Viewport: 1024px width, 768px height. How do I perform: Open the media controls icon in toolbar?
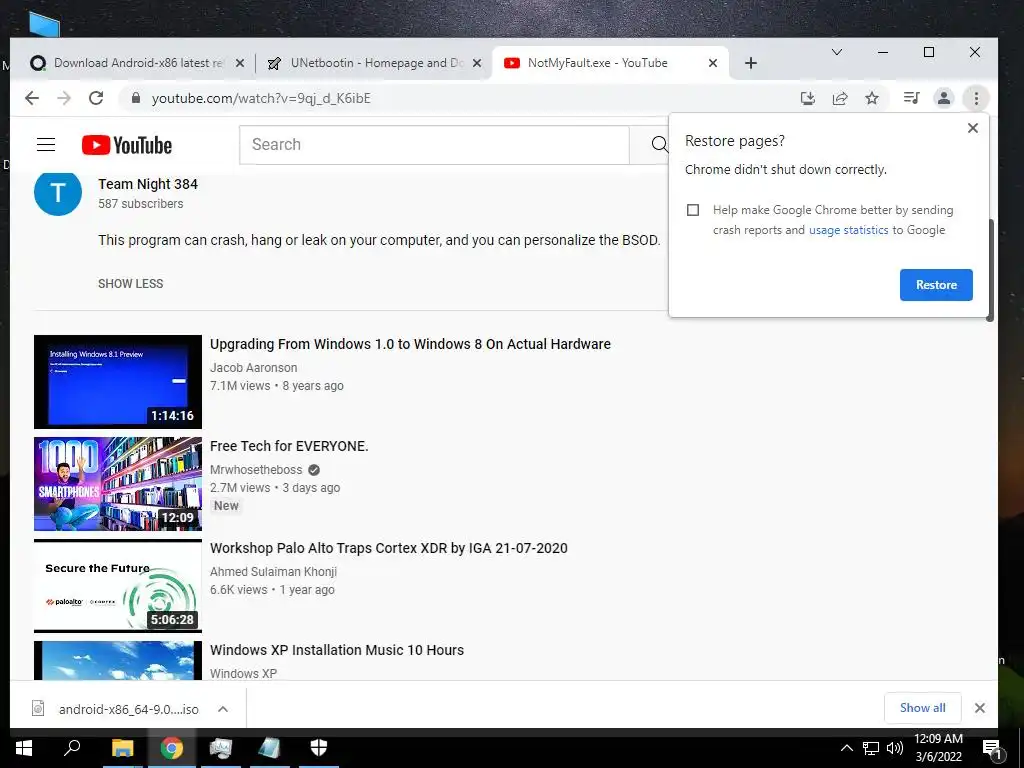tap(912, 98)
